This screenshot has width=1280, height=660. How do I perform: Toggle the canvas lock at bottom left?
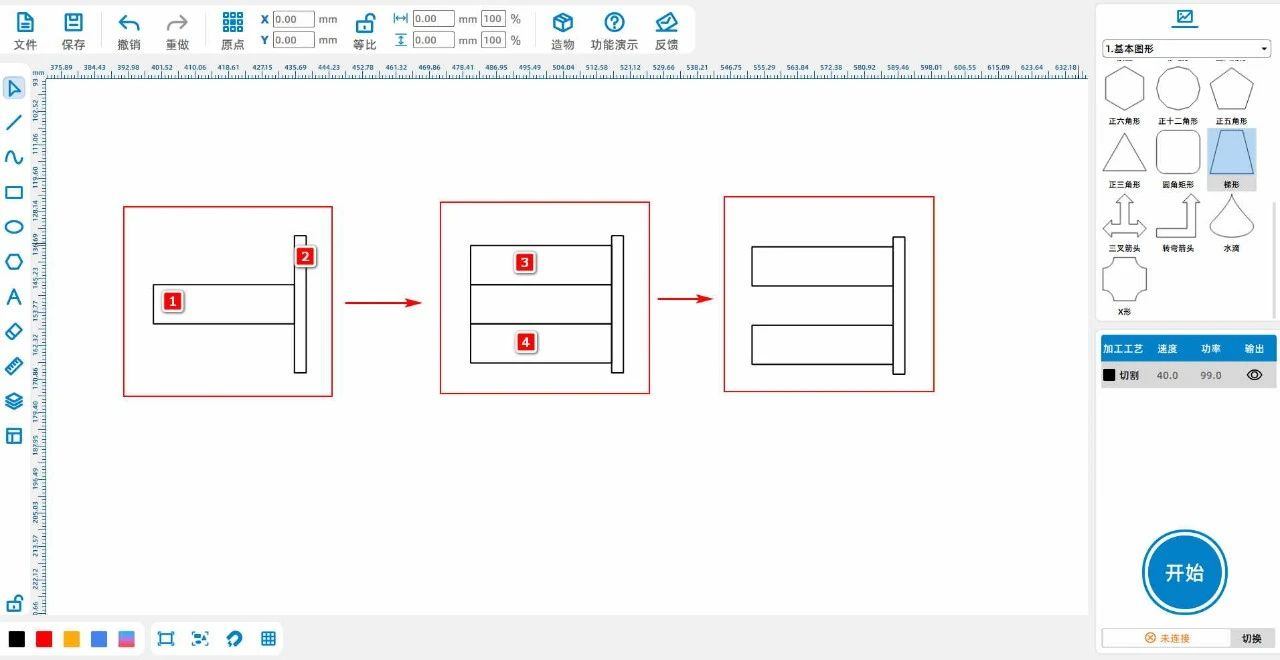point(14,604)
